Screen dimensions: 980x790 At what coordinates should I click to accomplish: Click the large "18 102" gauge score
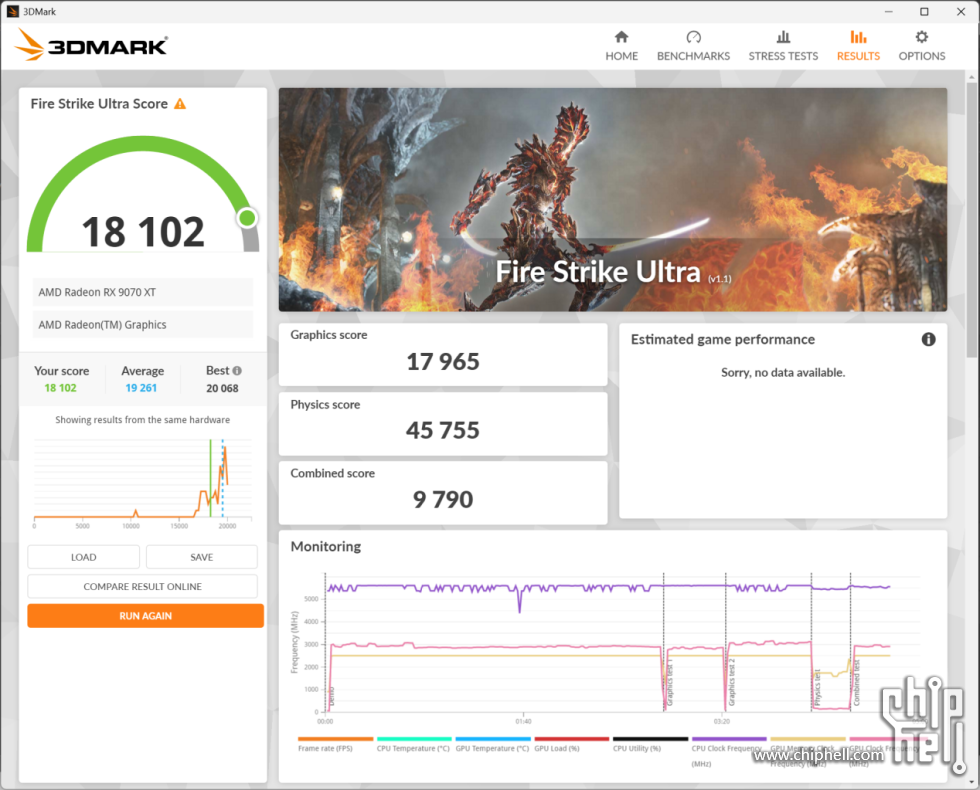pyautogui.click(x=143, y=232)
